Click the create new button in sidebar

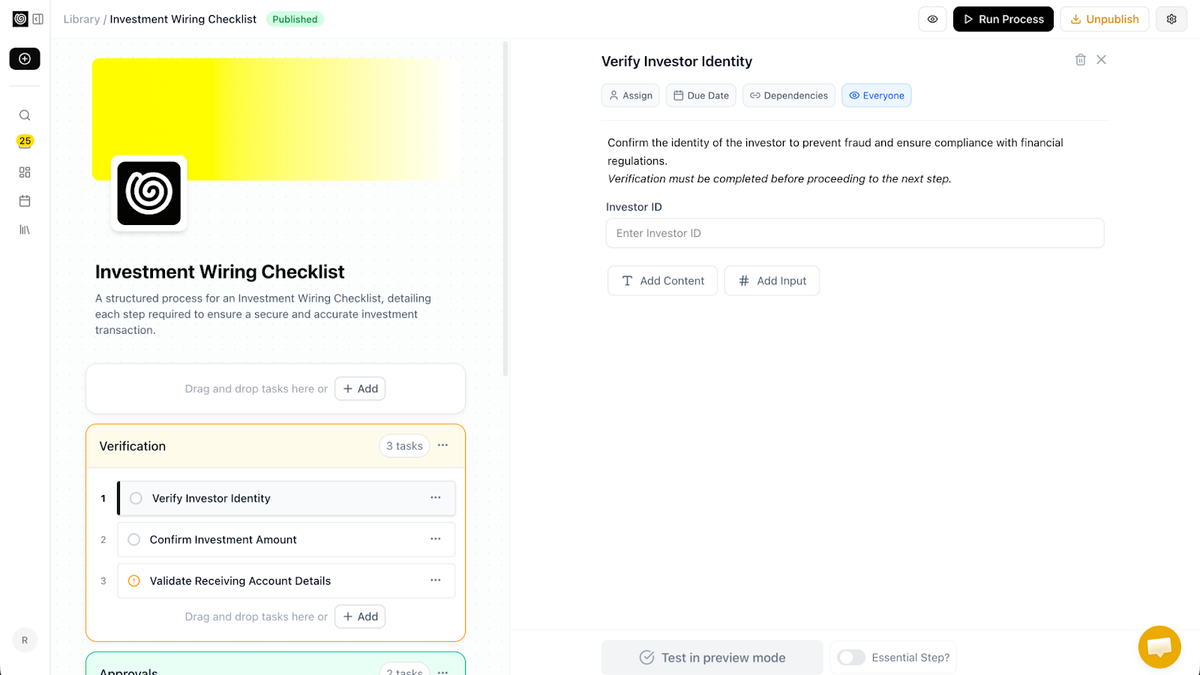[24, 58]
